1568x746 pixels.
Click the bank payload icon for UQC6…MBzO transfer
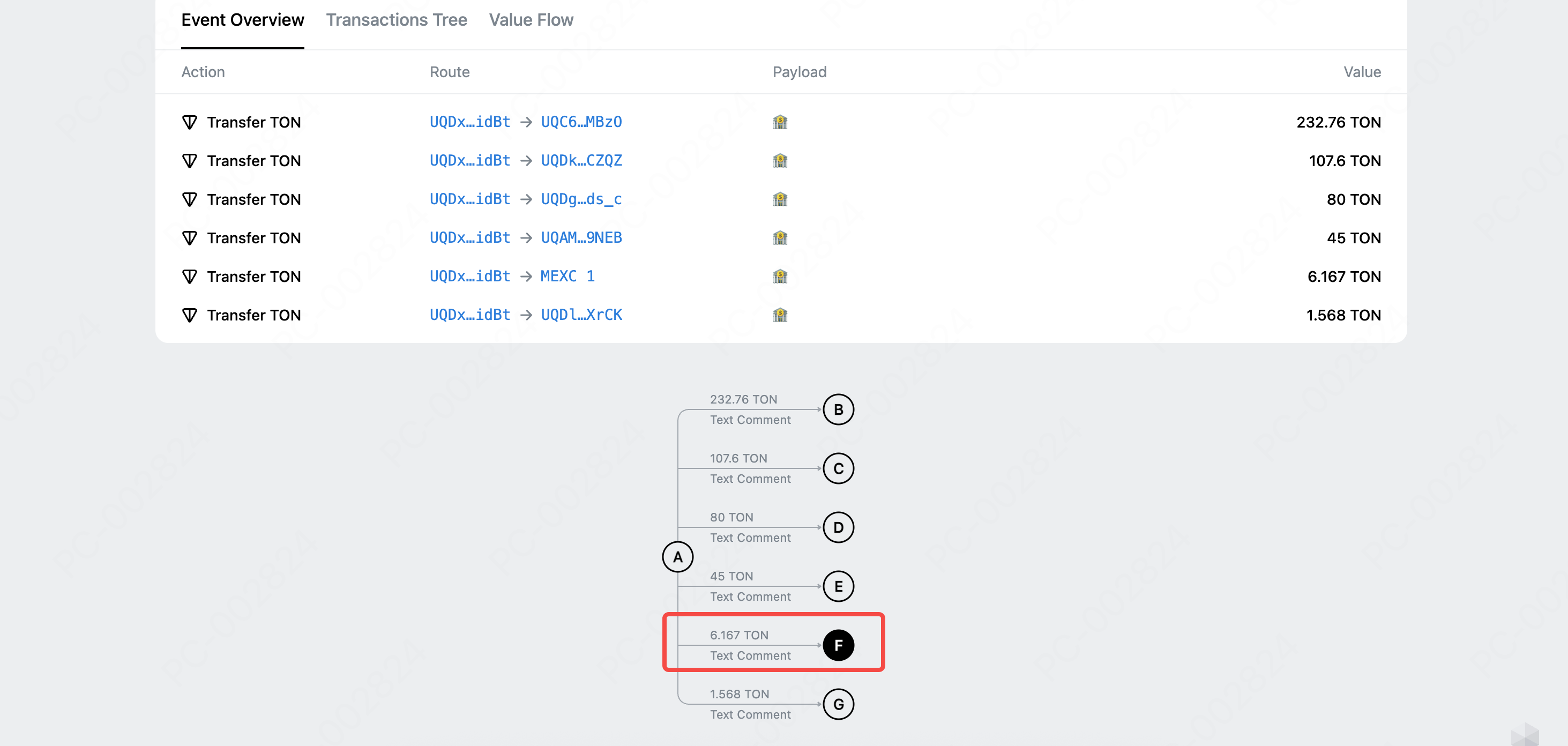coord(780,122)
